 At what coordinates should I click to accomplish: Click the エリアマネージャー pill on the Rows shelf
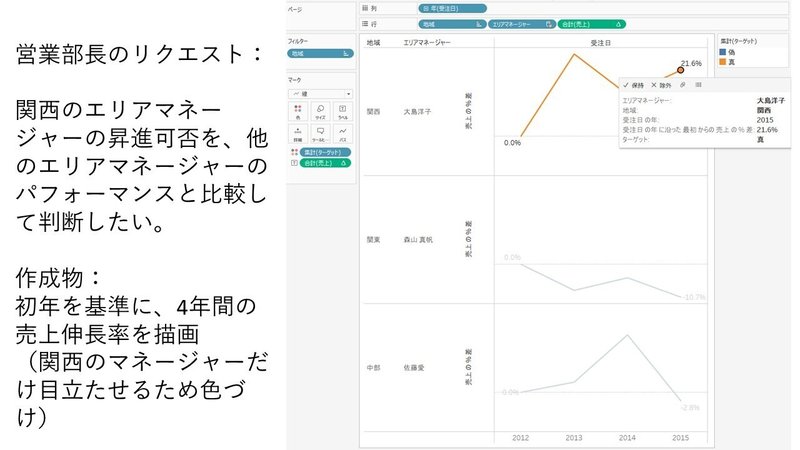tap(521, 24)
